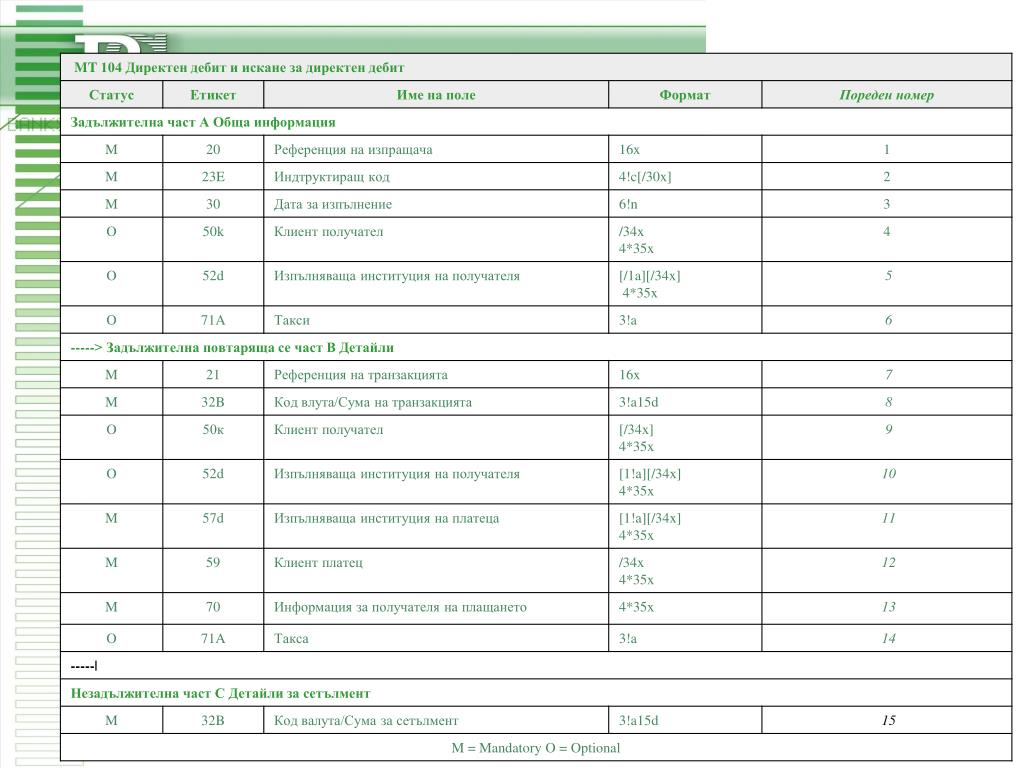Screen dimensions: 1024x768
Task: Click the 'Формат' column header
Action: 684,95
